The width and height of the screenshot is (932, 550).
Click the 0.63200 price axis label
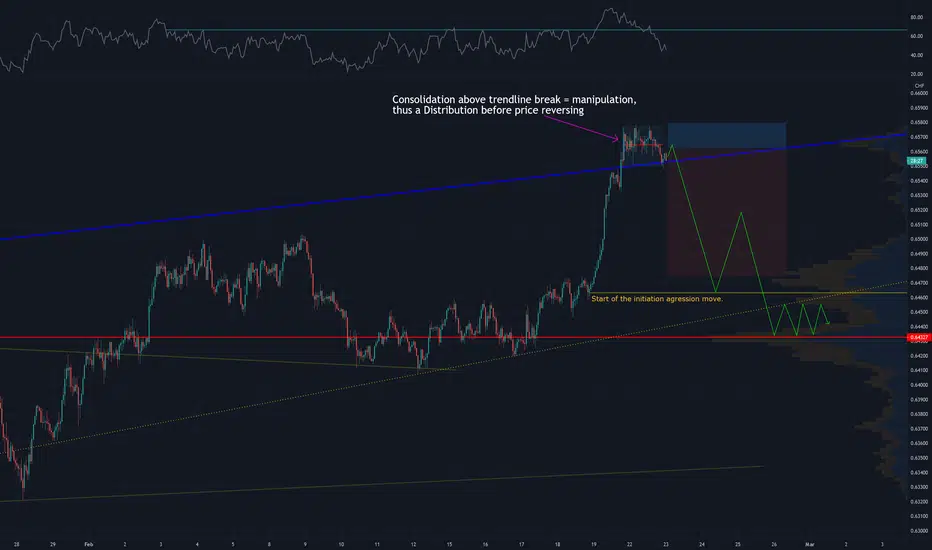[919, 502]
